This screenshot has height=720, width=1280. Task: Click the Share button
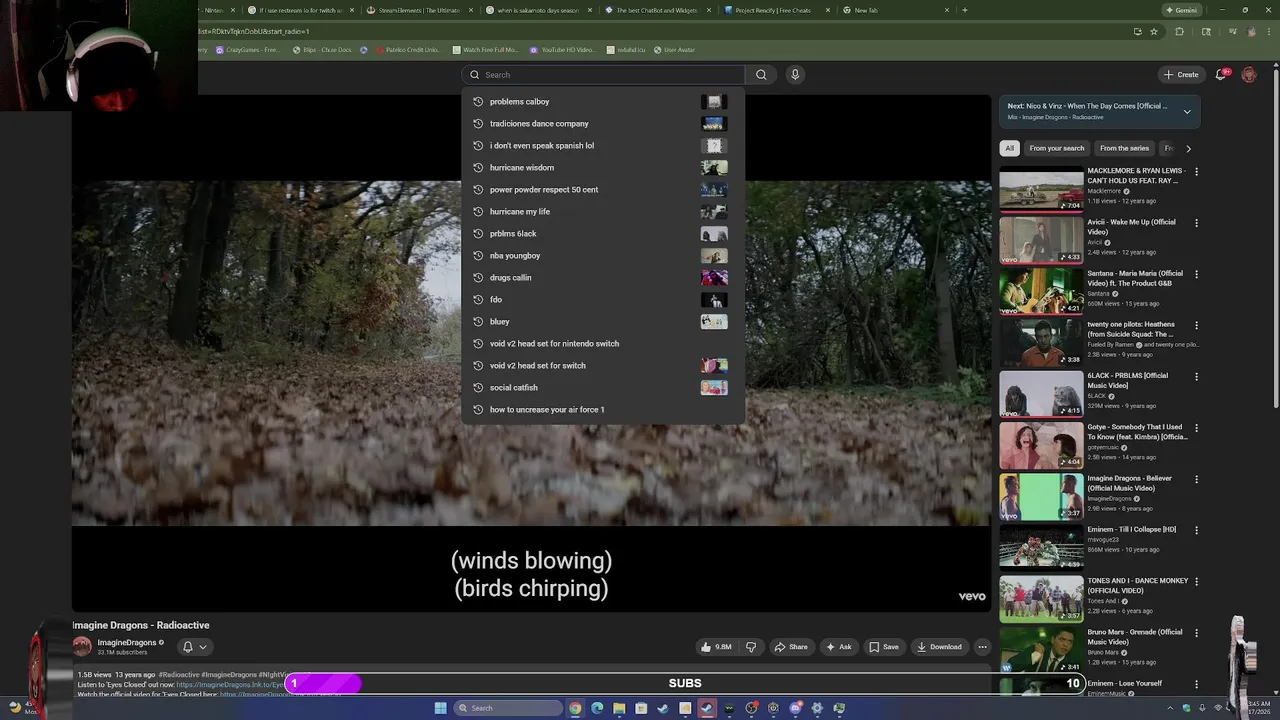click(x=791, y=647)
